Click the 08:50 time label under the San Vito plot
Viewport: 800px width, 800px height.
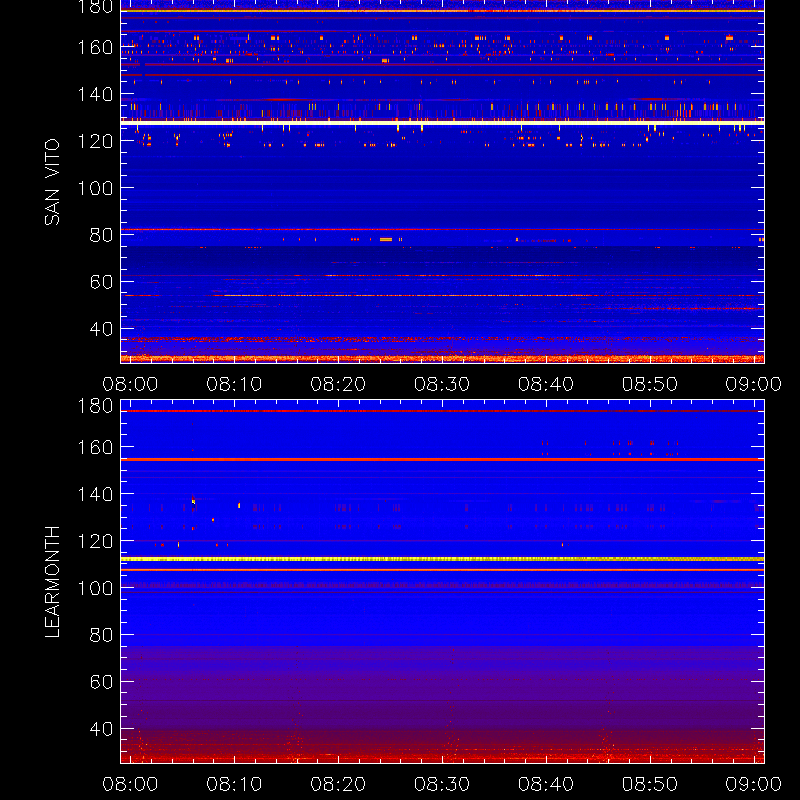pos(650,384)
